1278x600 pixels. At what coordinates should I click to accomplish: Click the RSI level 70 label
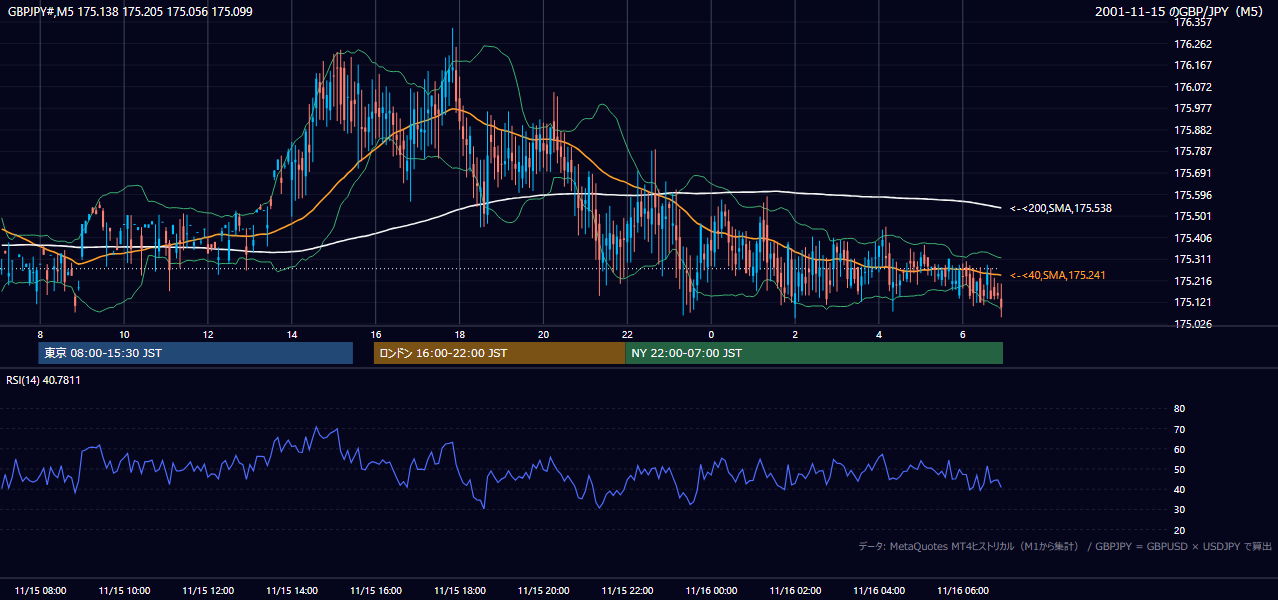click(1179, 429)
